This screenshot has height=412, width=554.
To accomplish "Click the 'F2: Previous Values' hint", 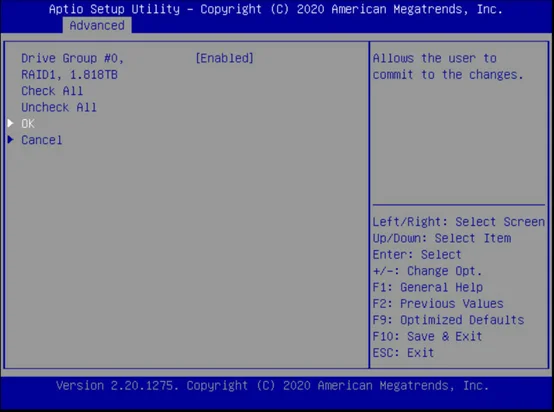I will pyautogui.click(x=438, y=304).
